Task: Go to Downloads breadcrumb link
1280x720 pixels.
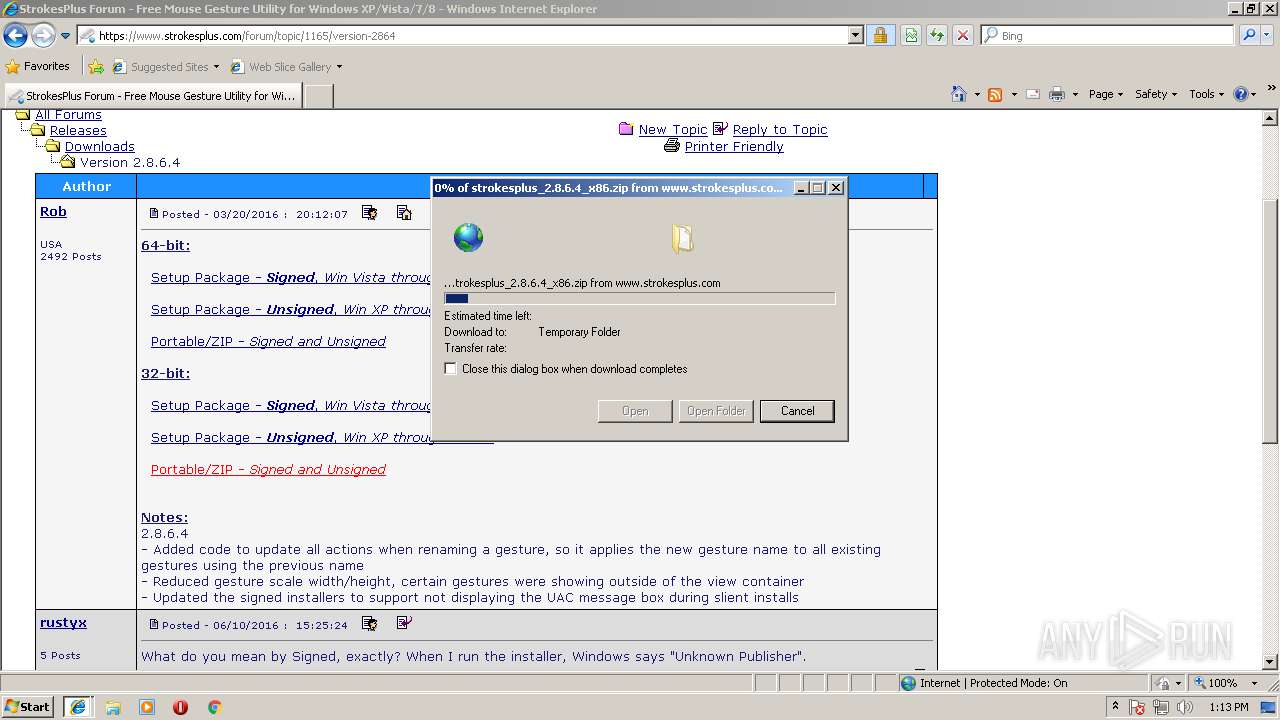Action: [x=100, y=146]
